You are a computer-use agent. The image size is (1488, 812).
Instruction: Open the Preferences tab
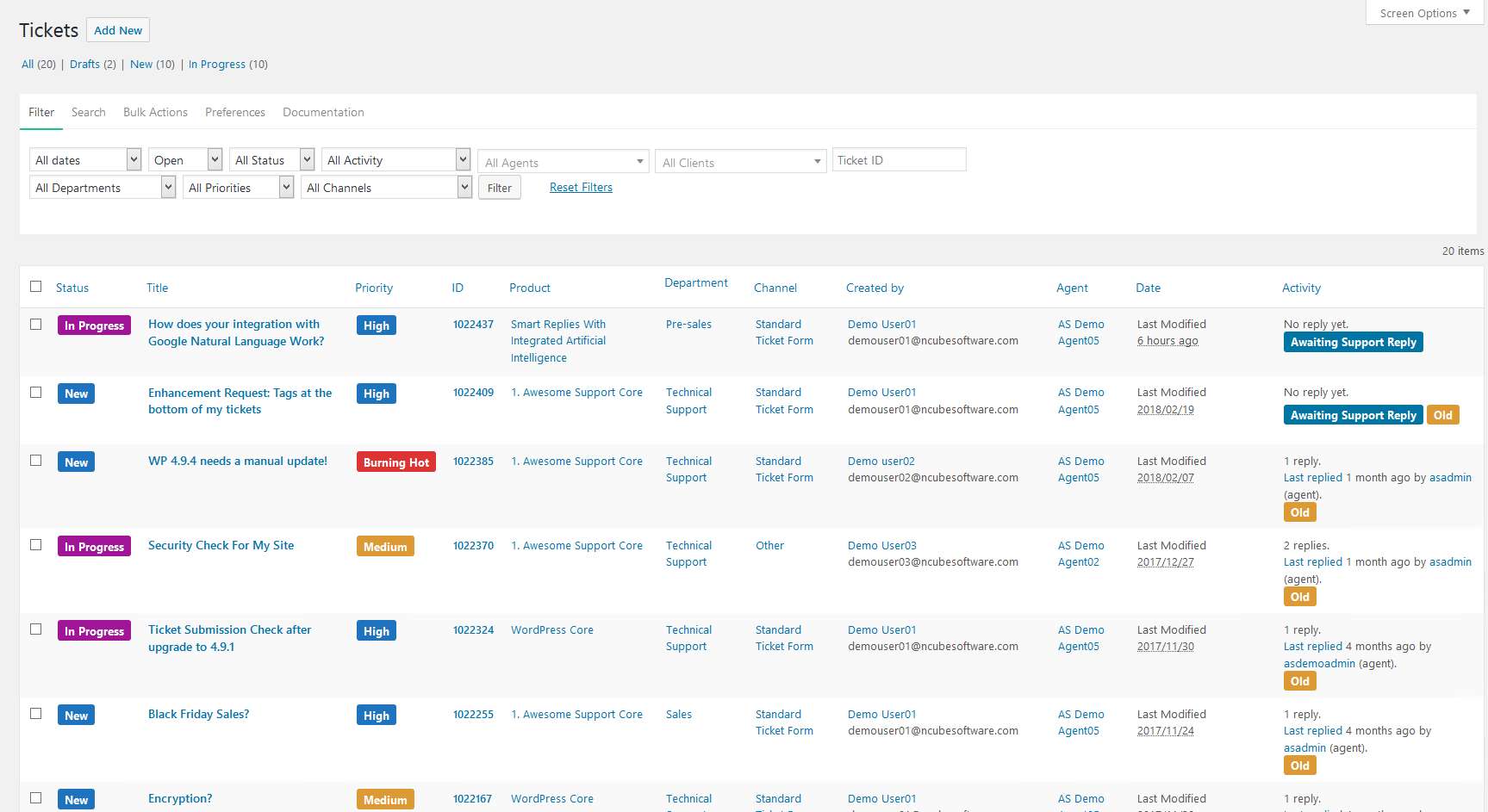(x=234, y=112)
